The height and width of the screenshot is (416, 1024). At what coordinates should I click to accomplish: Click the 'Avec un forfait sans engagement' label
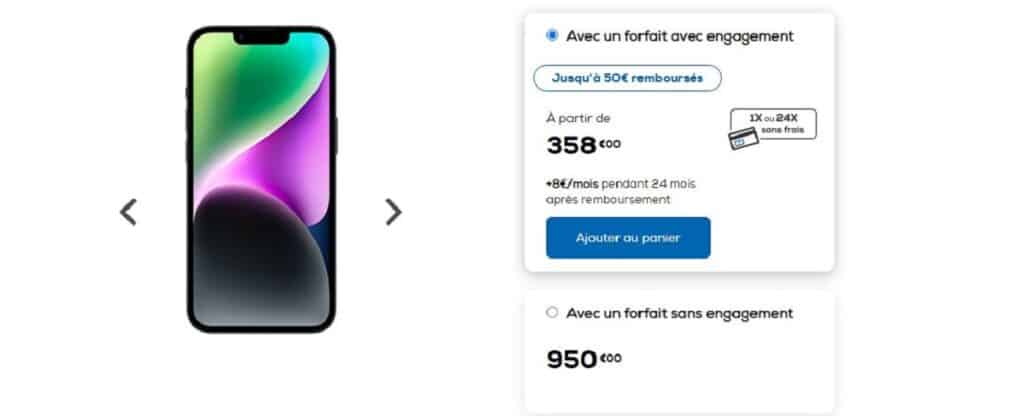pyautogui.click(x=680, y=313)
